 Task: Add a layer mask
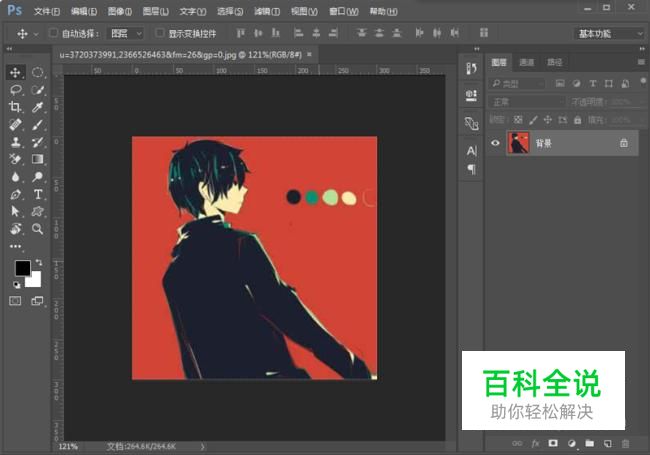(553, 443)
